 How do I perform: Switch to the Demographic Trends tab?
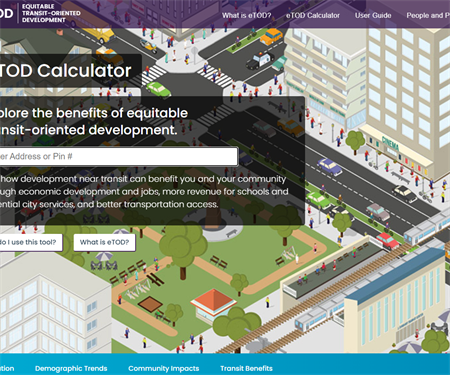(x=71, y=368)
